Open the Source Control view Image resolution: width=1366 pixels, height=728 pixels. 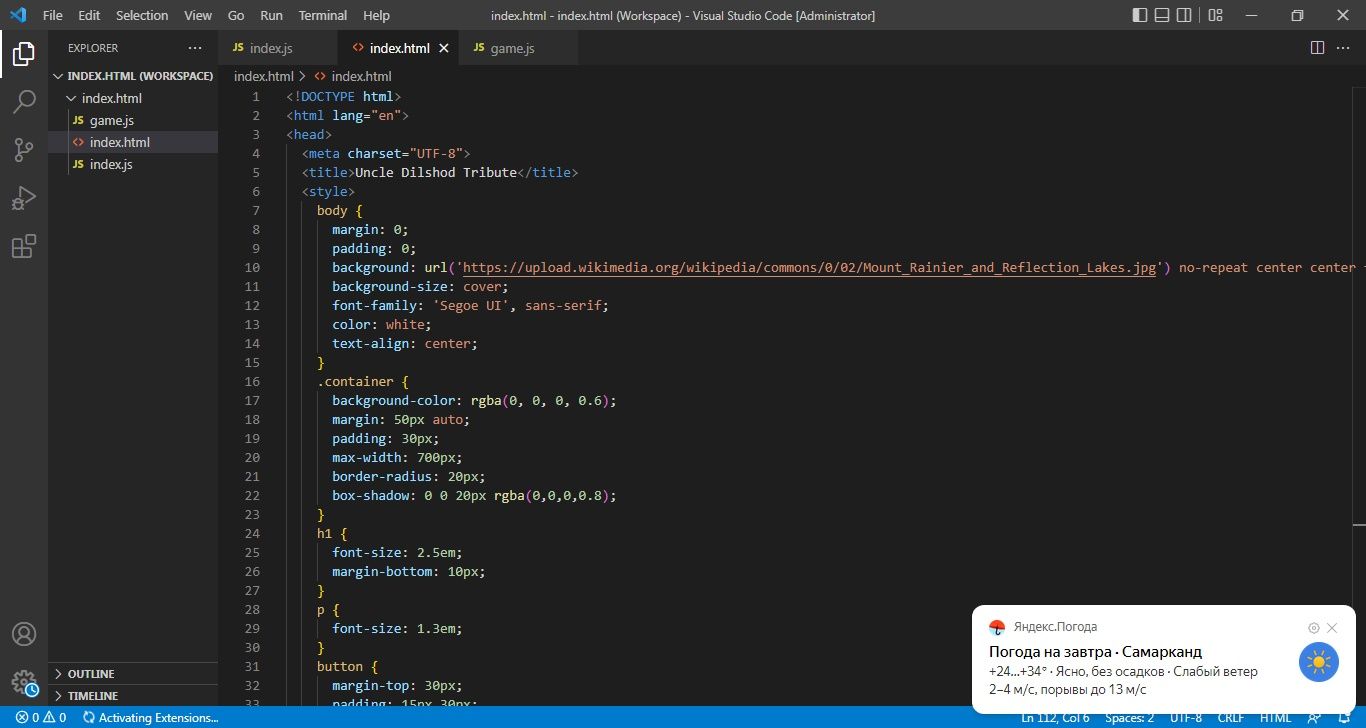click(24, 150)
